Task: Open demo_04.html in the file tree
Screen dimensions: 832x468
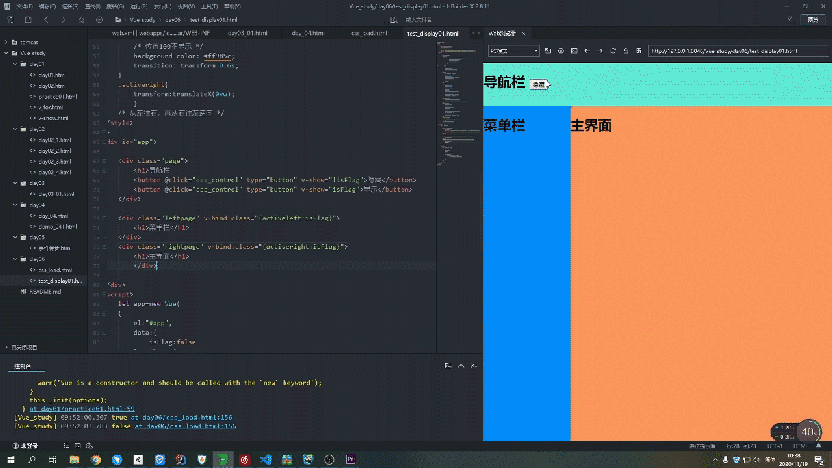Action: pos(57,227)
